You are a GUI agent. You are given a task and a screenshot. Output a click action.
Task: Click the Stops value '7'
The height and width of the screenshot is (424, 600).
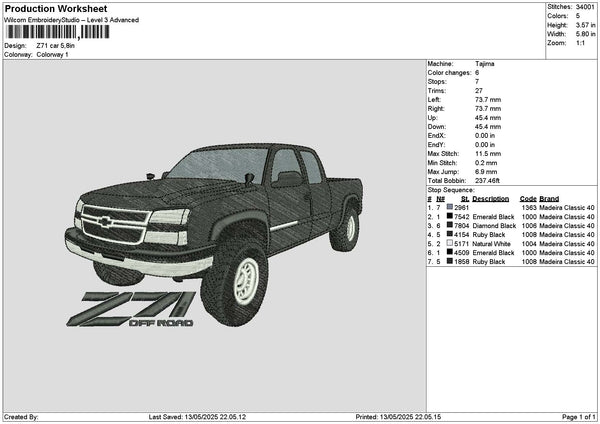[x=477, y=82]
